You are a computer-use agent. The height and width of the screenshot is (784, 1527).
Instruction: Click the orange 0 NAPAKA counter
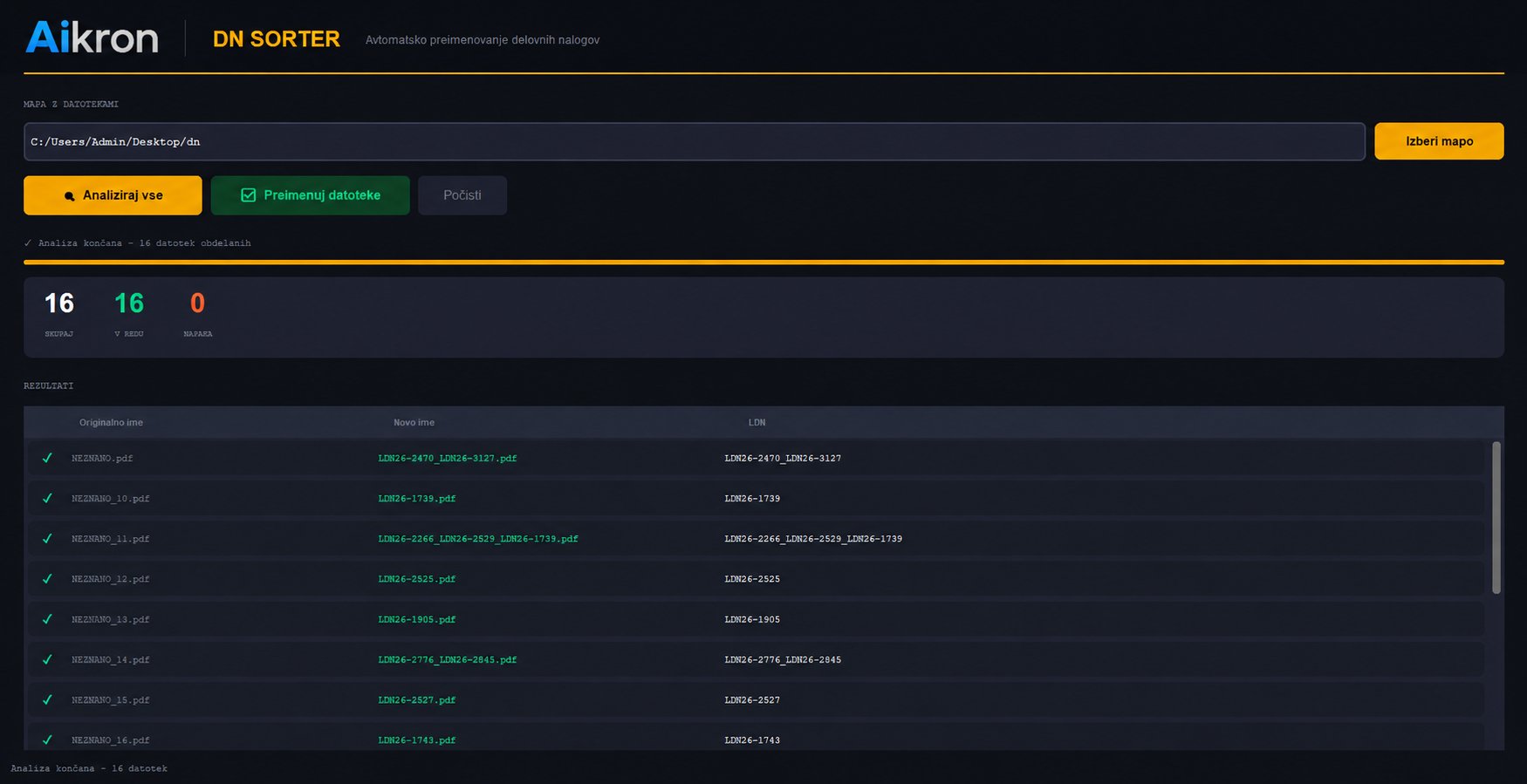pyautogui.click(x=198, y=313)
